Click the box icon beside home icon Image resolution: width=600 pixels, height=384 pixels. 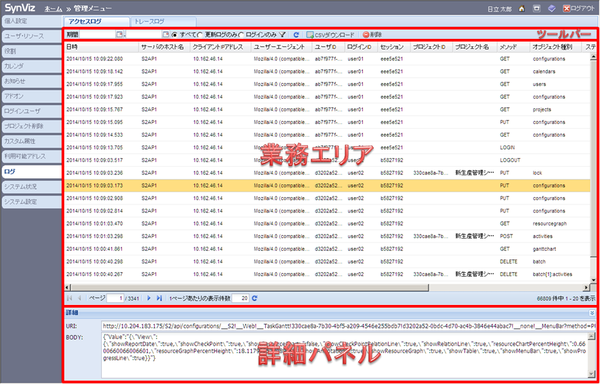pyautogui.click(x=537, y=8)
